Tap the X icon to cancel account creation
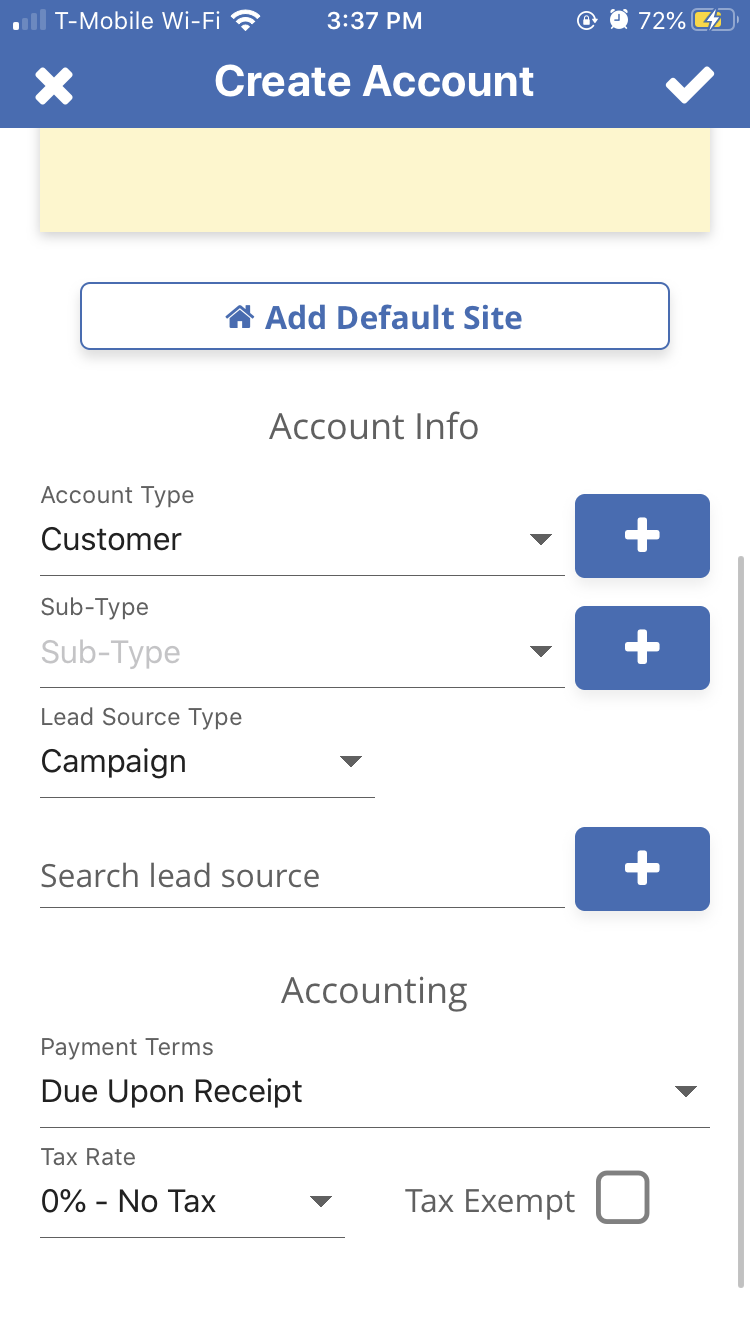This screenshot has width=750, height=1334. point(54,86)
